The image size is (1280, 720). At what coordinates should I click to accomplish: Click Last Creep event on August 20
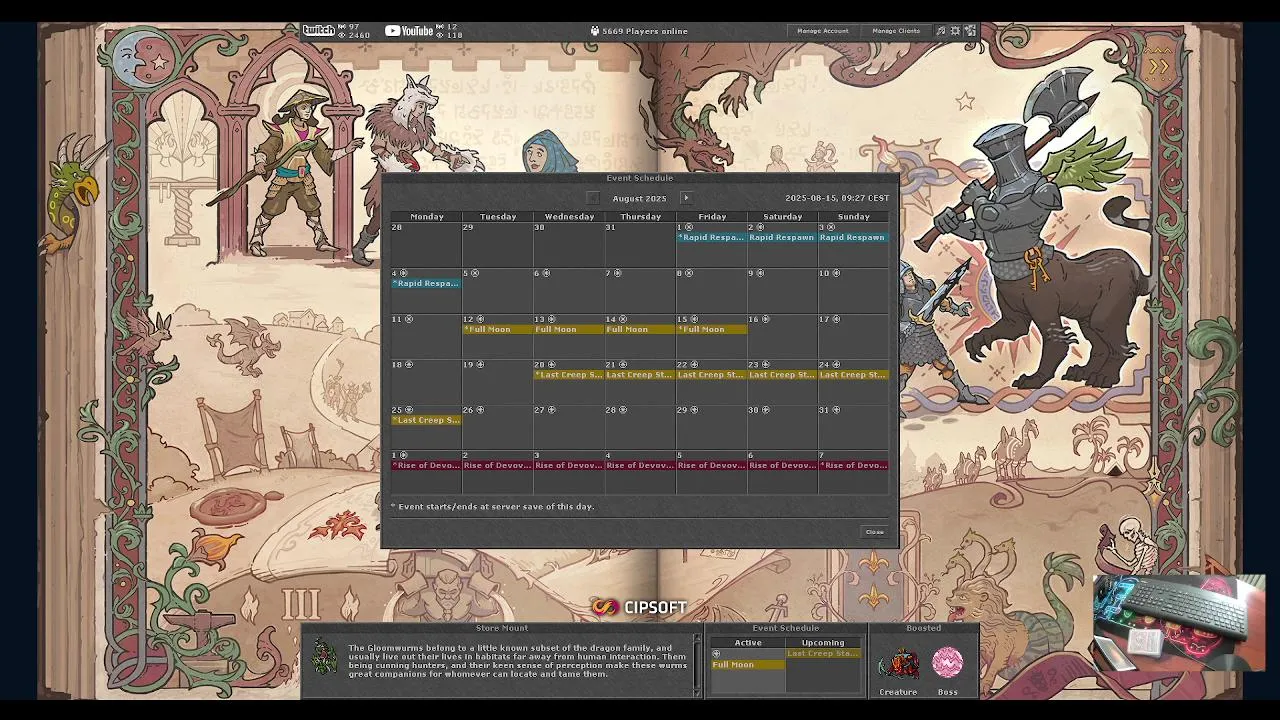tap(569, 375)
